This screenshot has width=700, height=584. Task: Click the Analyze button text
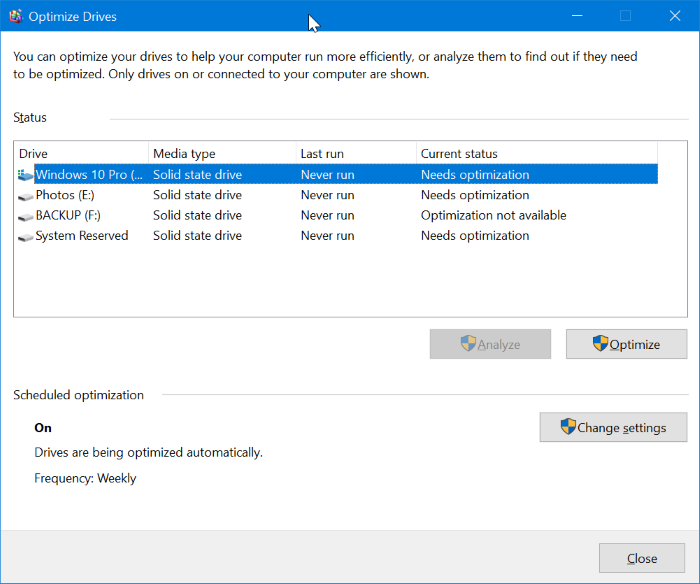(499, 345)
